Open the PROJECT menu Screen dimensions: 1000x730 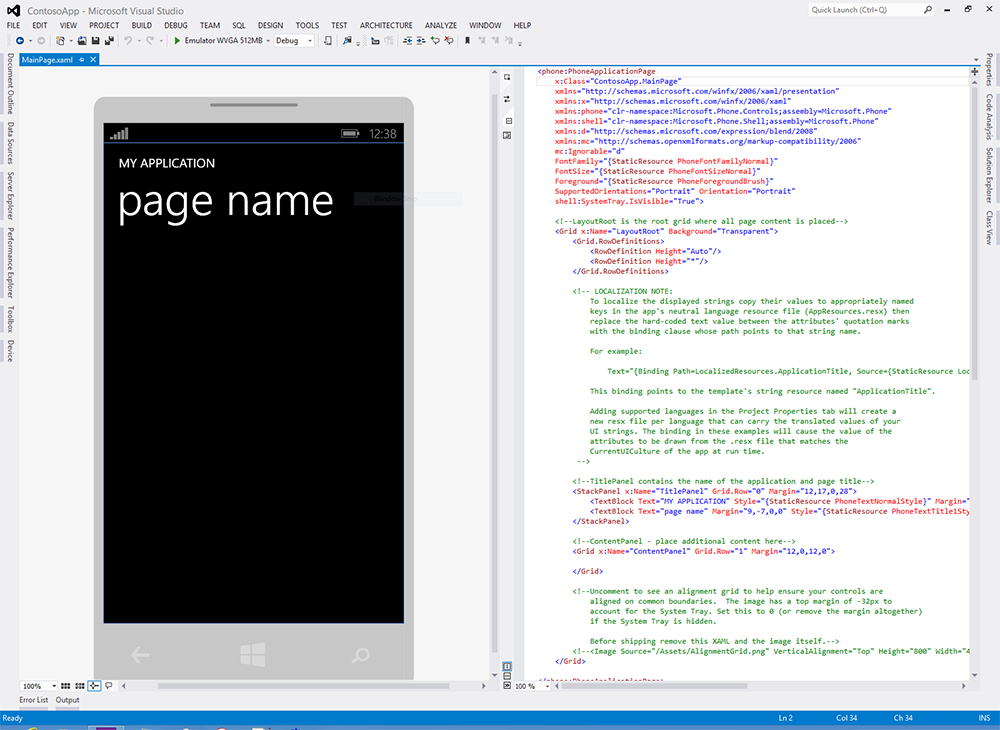[104, 26]
